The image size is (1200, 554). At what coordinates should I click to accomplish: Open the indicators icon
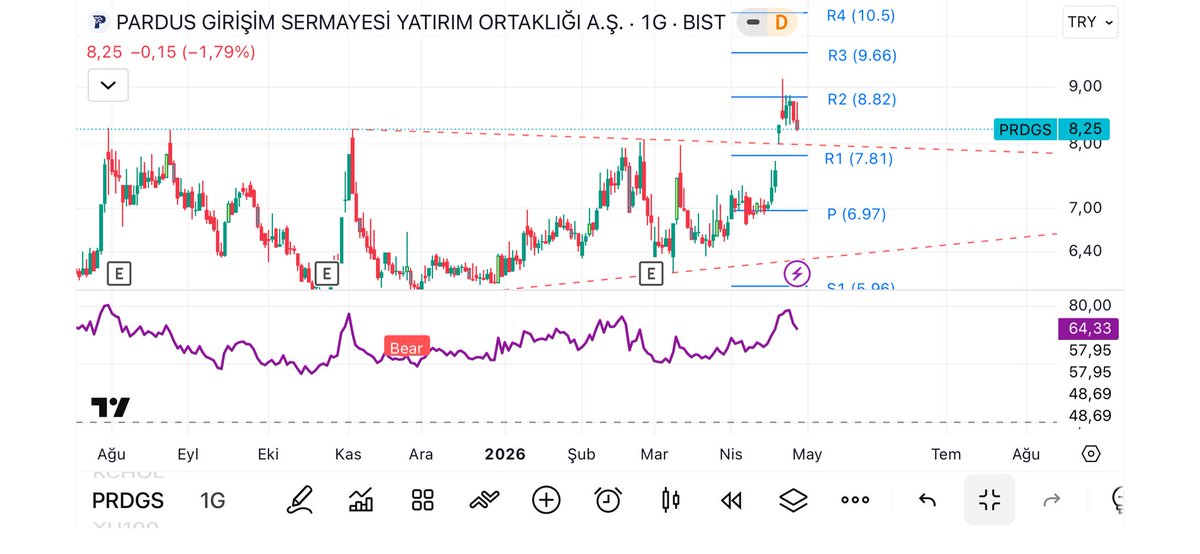point(484,500)
